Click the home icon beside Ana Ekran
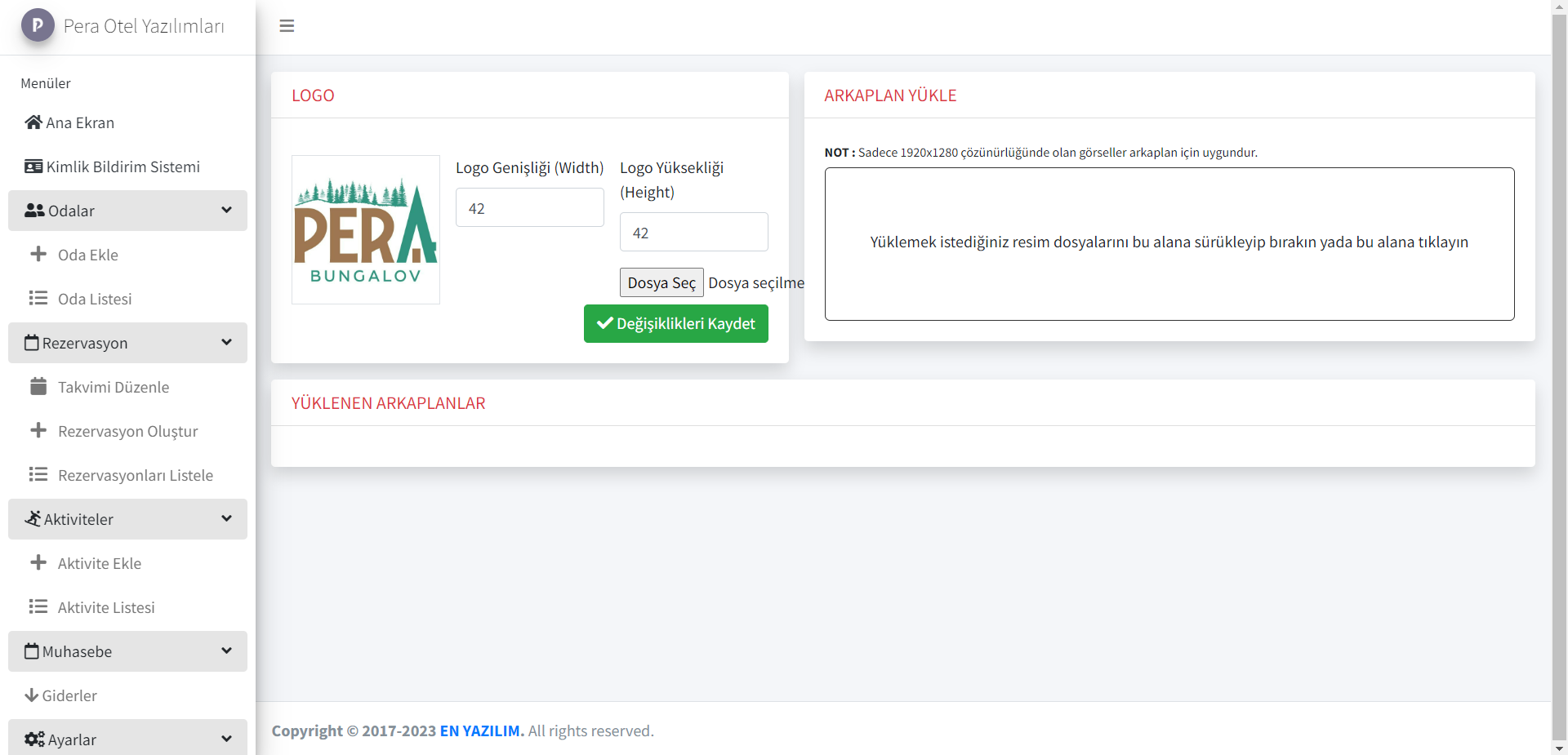 click(x=33, y=122)
